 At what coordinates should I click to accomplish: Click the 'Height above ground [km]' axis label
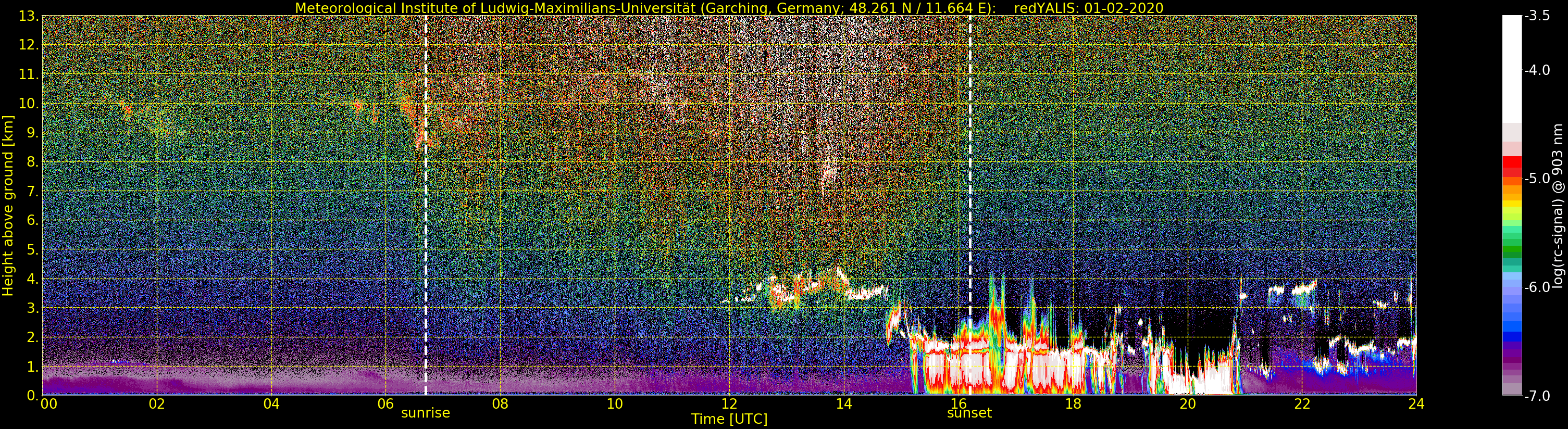(x=8, y=206)
